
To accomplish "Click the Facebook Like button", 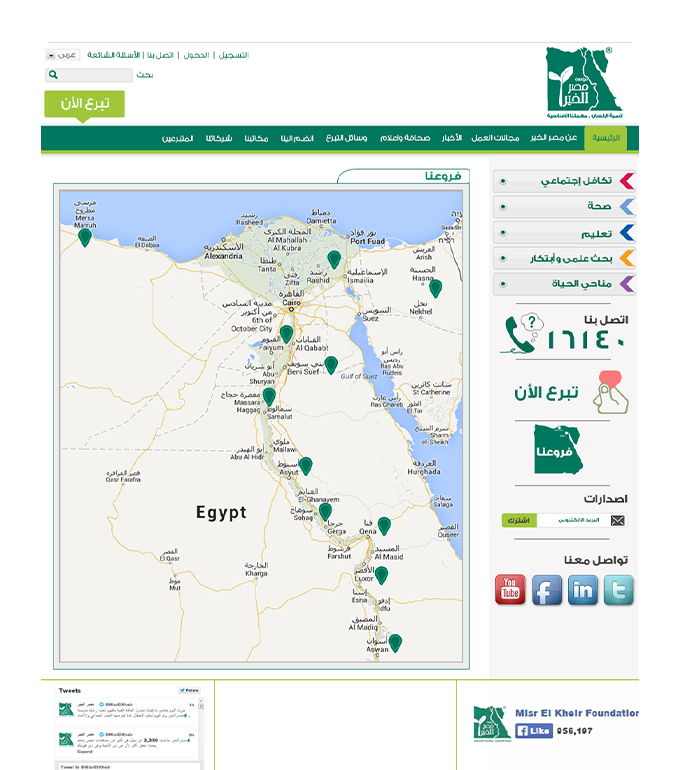I will (534, 731).
